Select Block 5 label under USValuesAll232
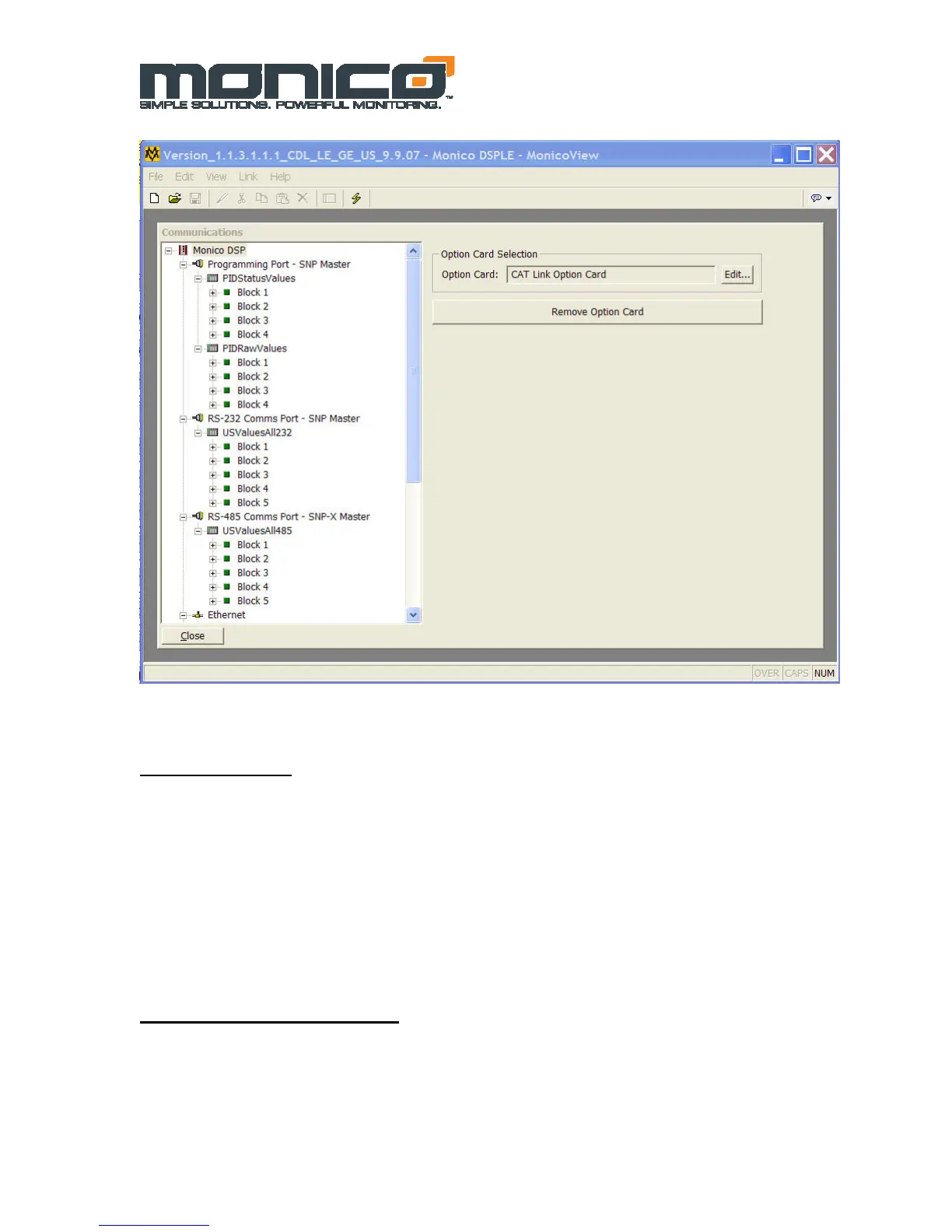The width and height of the screenshot is (952, 1232). tap(253, 502)
